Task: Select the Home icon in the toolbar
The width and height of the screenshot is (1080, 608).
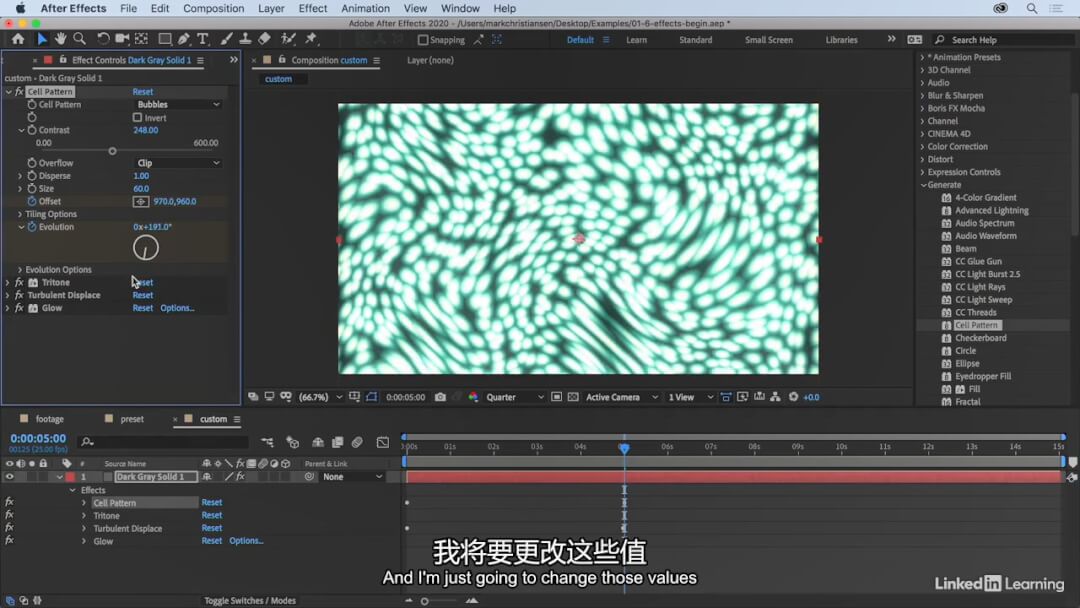Action: click(18, 39)
